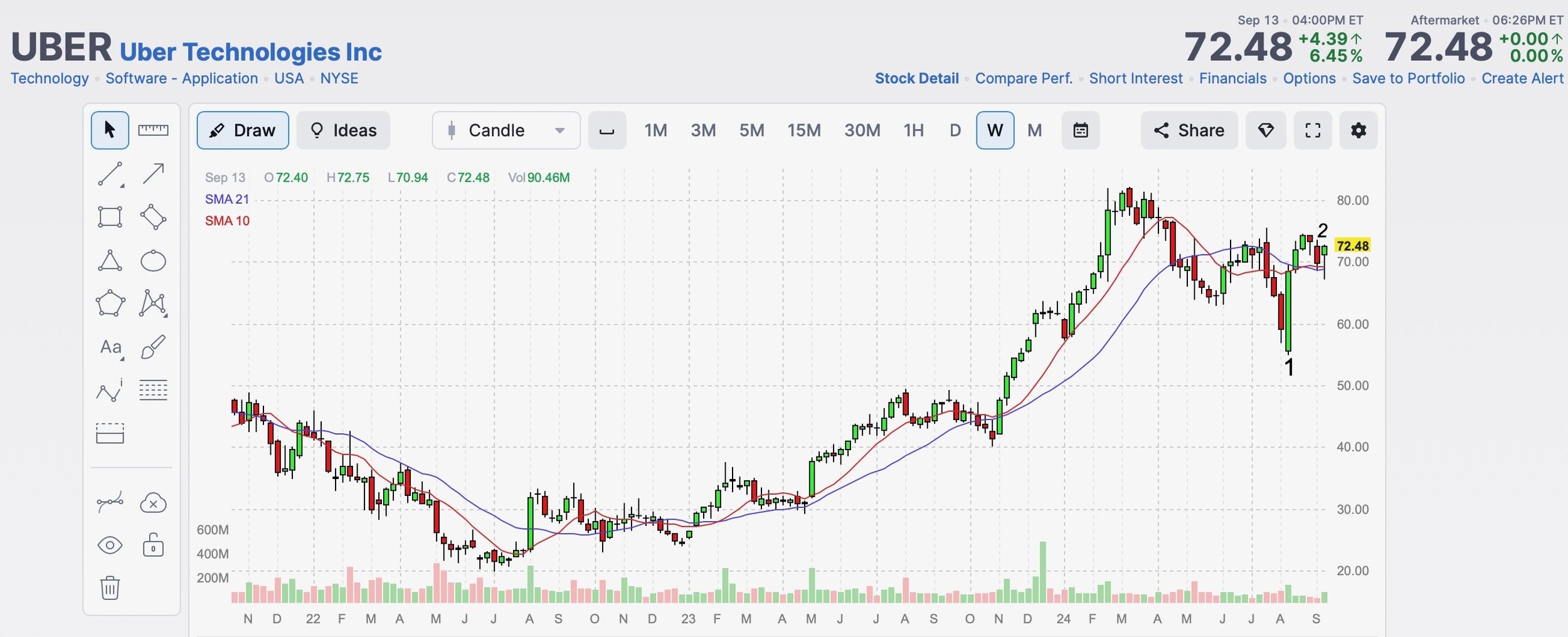1568x637 pixels.
Task: Select the rotated rectangle tool
Action: click(153, 217)
